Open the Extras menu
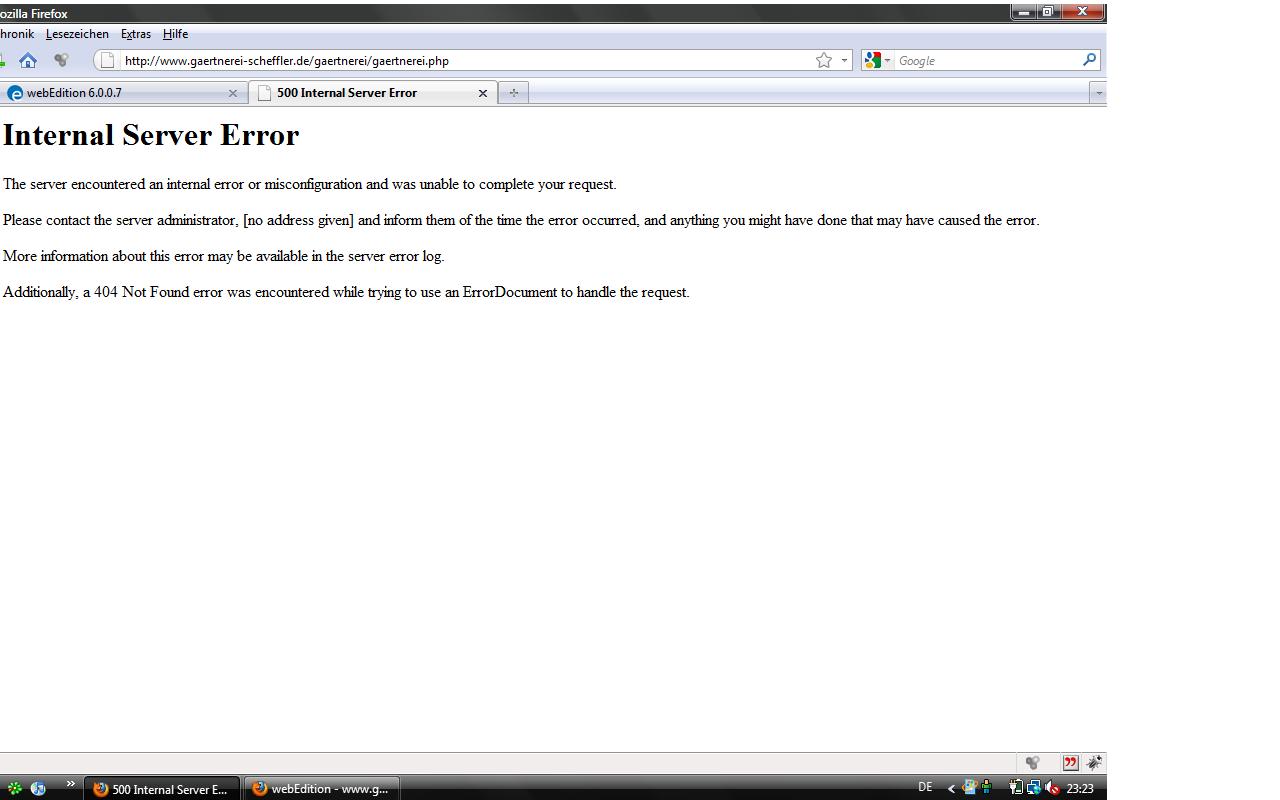Viewport: 1280px width, 800px height. [x=136, y=34]
